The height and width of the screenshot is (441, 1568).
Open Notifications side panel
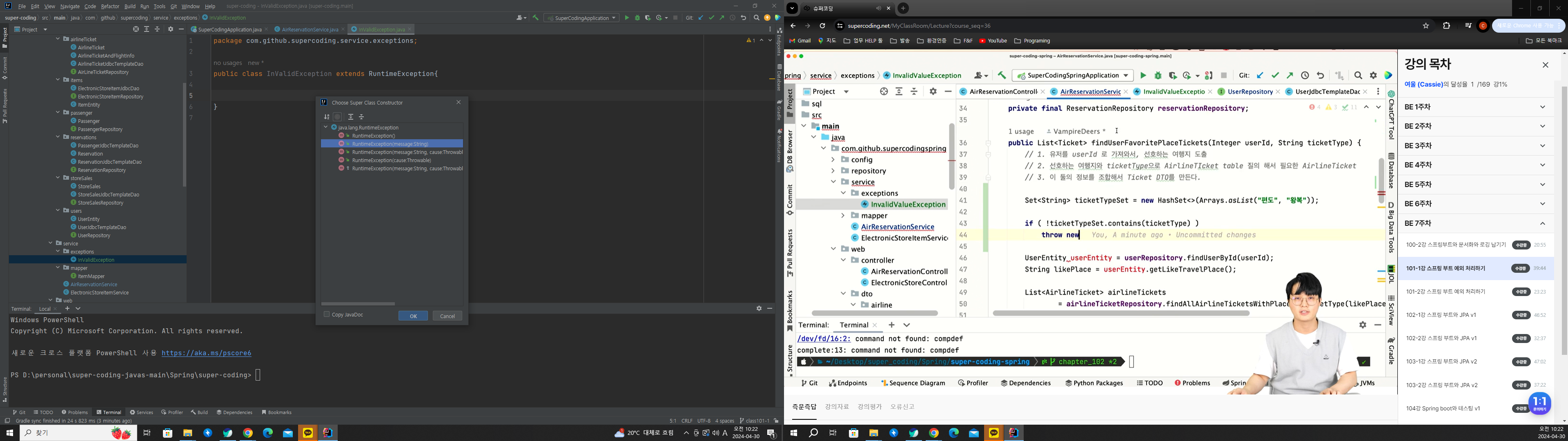pos(779,145)
